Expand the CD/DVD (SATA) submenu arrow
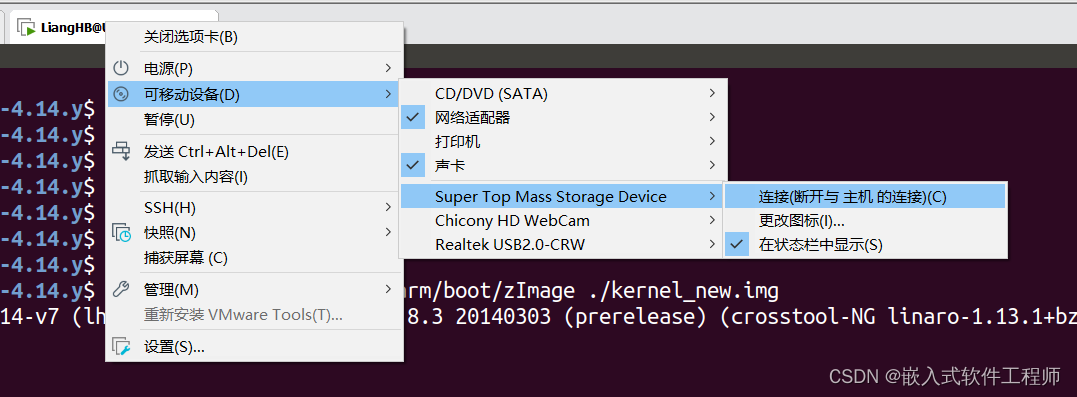1077x397 pixels. tap(712, 93)
